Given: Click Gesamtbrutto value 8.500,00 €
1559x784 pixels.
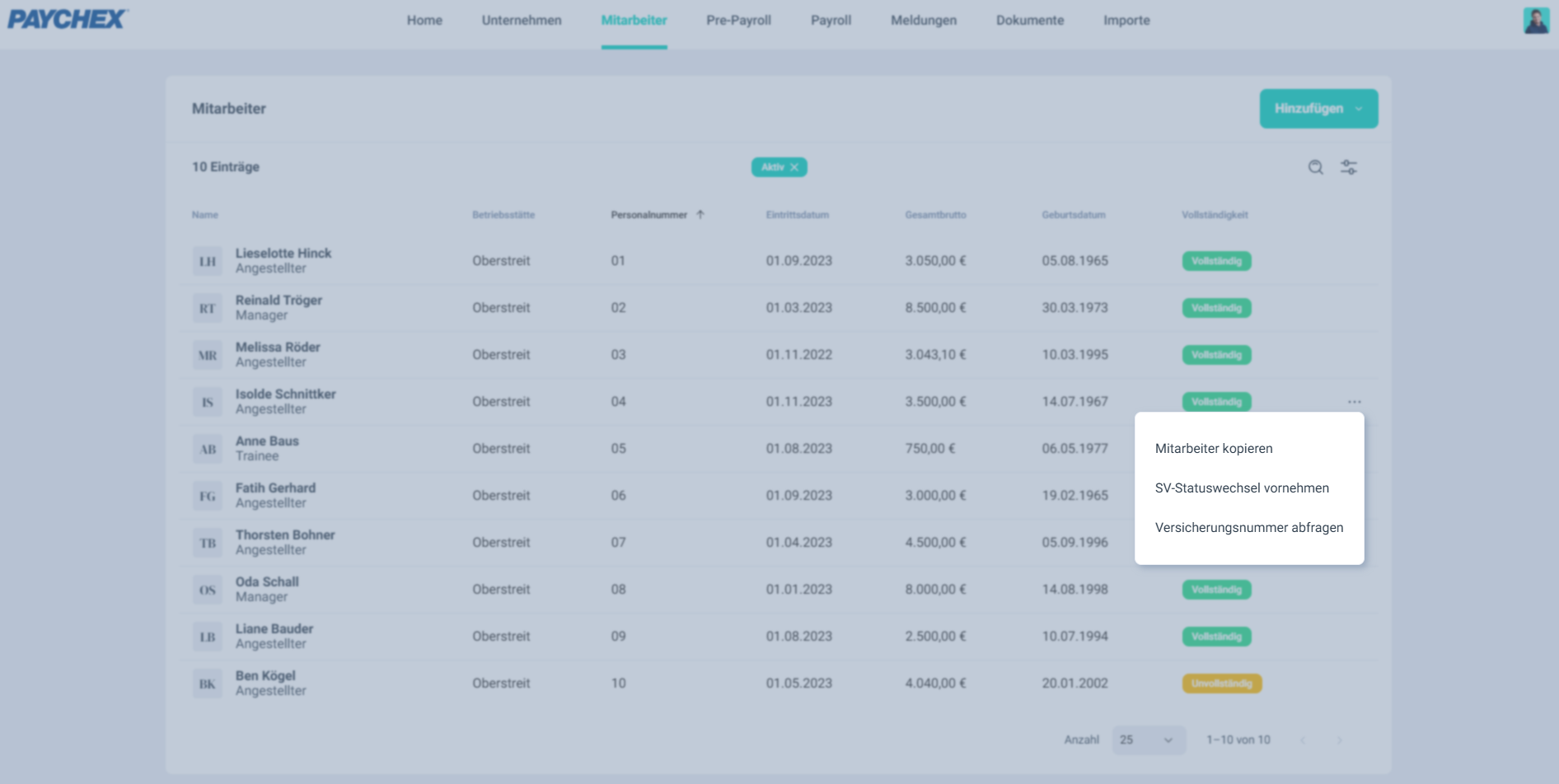Looking at the screenshot, I should [x=935, y=308].
